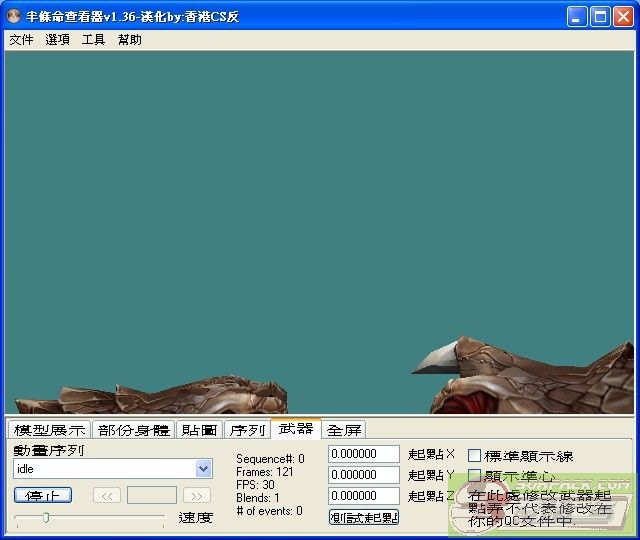The image size is (640, 540).
Task: Open the 選項 menu
Action: tap(57, 40)
